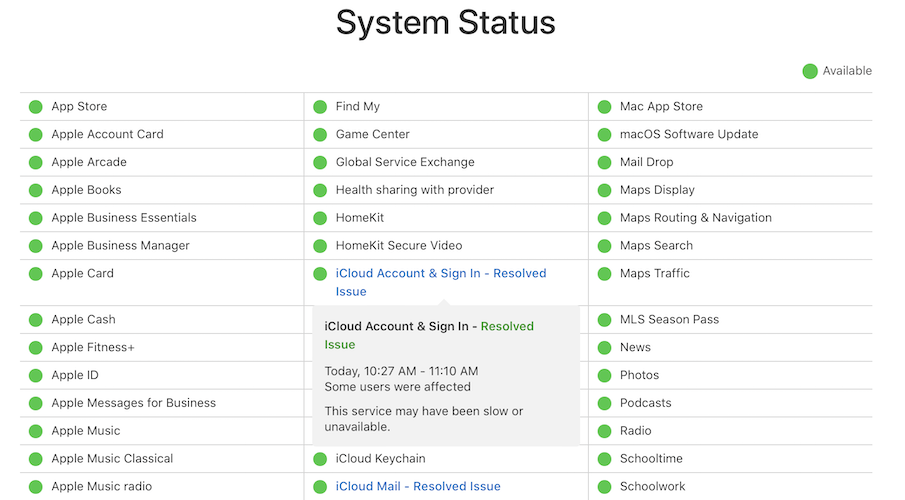Viewport: 905px width, 500px height.
Task: Click the green status dot beside Game Center
Action: tap(320, 135)
